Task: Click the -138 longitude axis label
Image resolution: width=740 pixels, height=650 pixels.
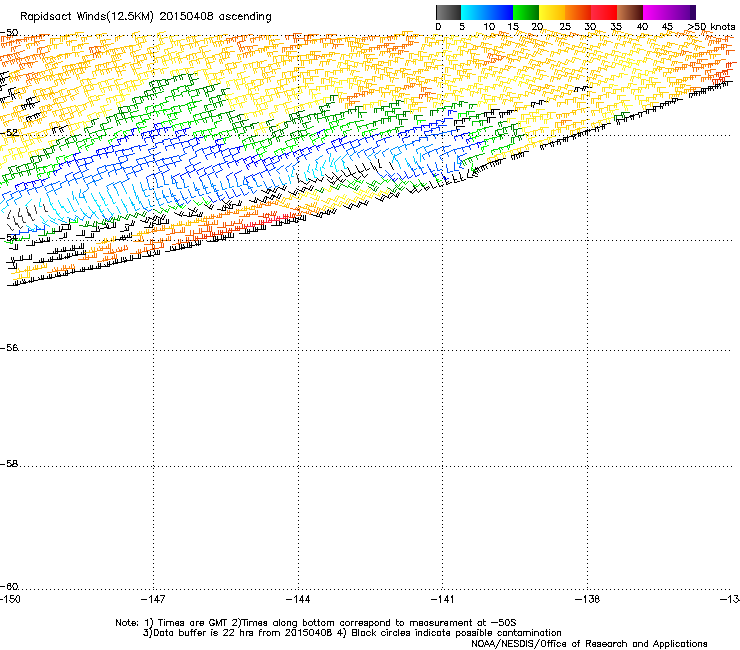Action: click(x=588, y=599)
